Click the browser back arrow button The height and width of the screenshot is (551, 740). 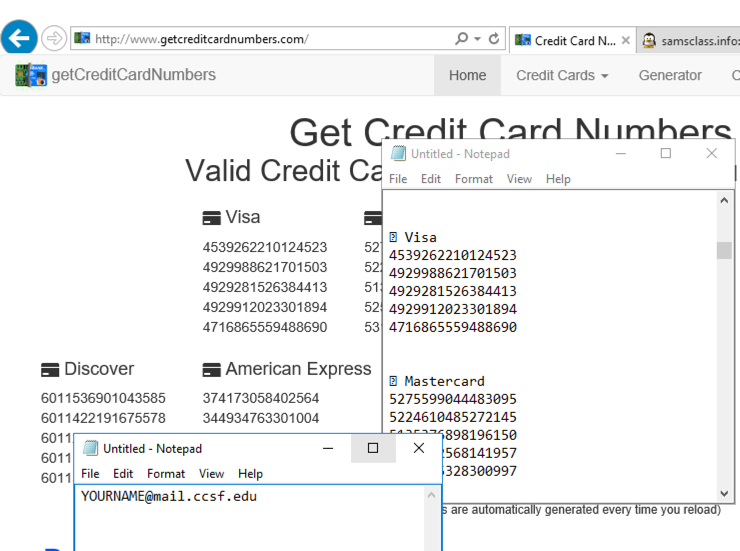19,38
